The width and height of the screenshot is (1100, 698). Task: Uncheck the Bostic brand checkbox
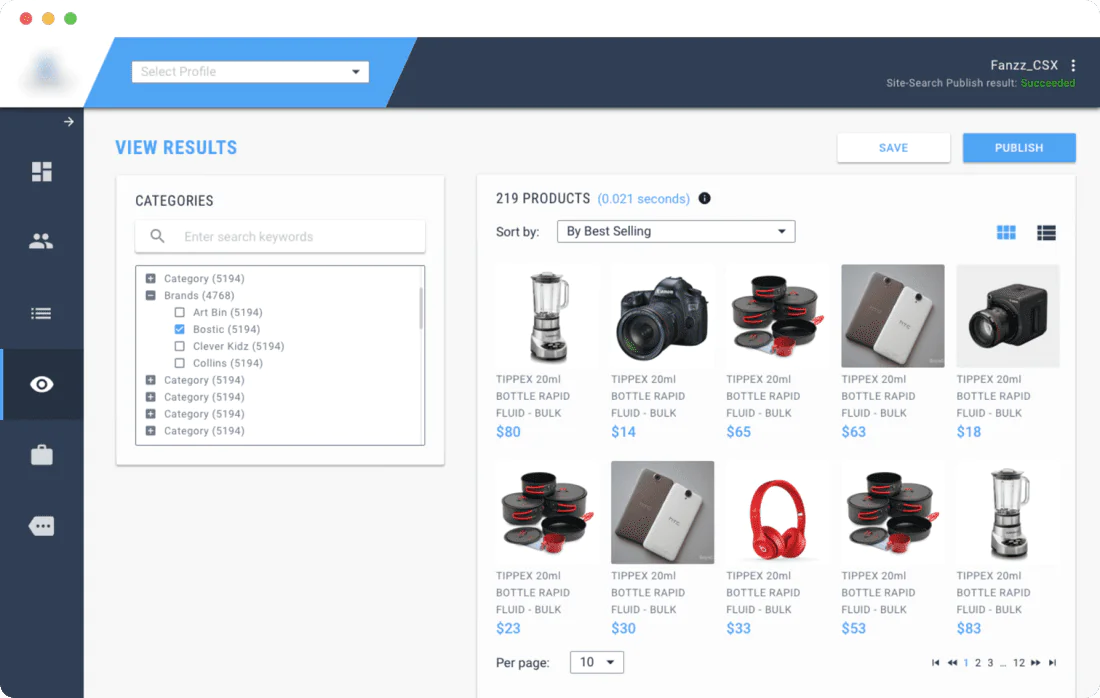(180, 329)
